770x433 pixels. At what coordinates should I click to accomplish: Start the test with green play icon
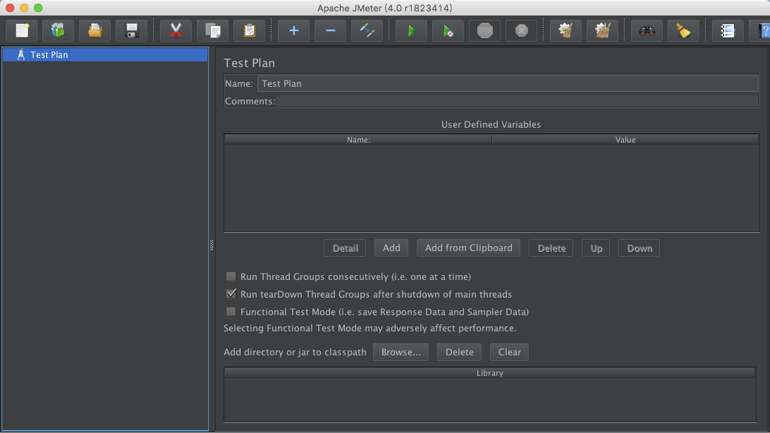pos(411,30)
